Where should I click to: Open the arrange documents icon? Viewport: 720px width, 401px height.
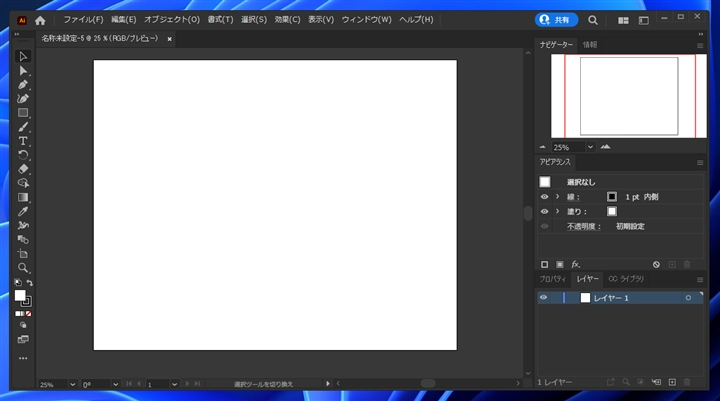tap(623, 20)
